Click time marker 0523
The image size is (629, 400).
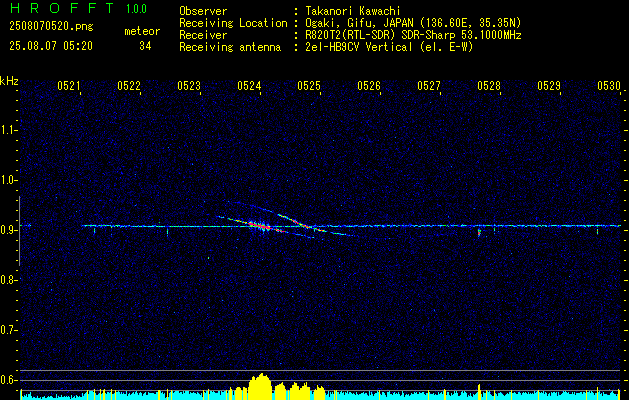pos(189,85)
